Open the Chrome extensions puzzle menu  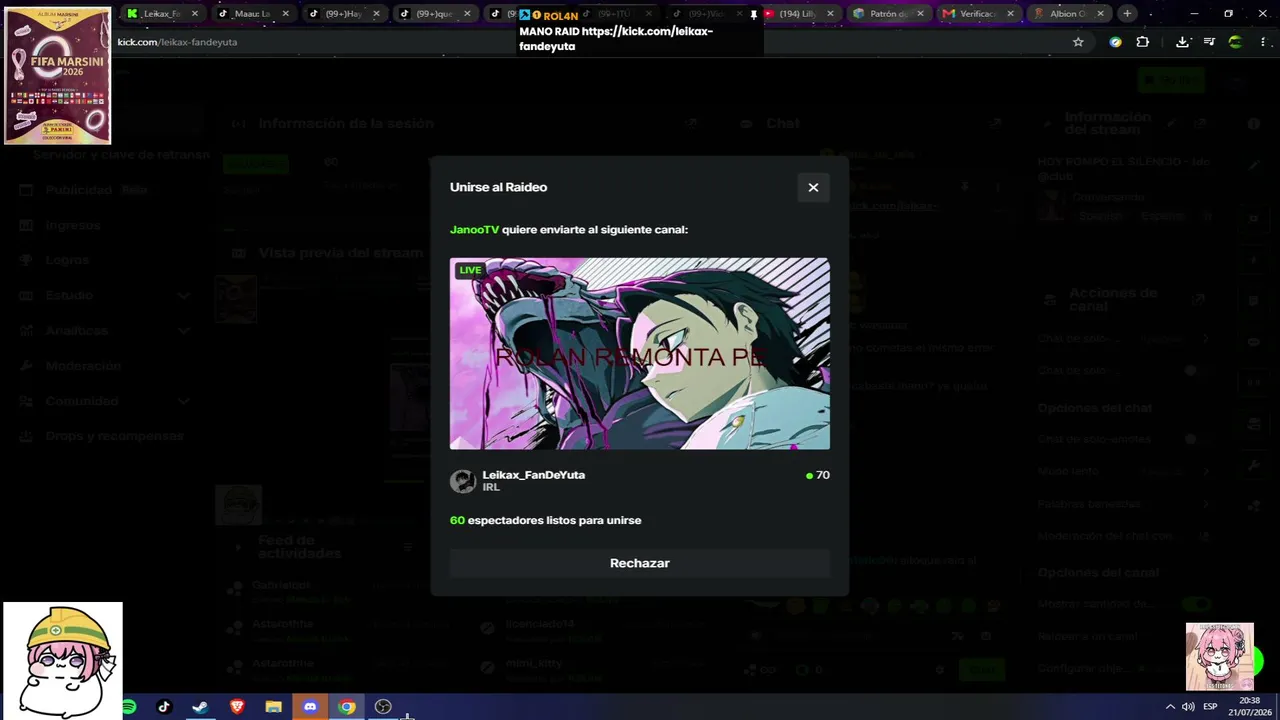click(x=1143, y=42)
